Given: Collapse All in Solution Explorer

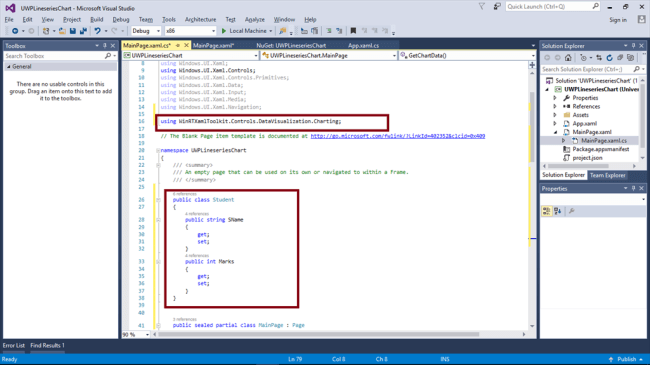Looking at the screenshot, I should [x=620, y=58].
